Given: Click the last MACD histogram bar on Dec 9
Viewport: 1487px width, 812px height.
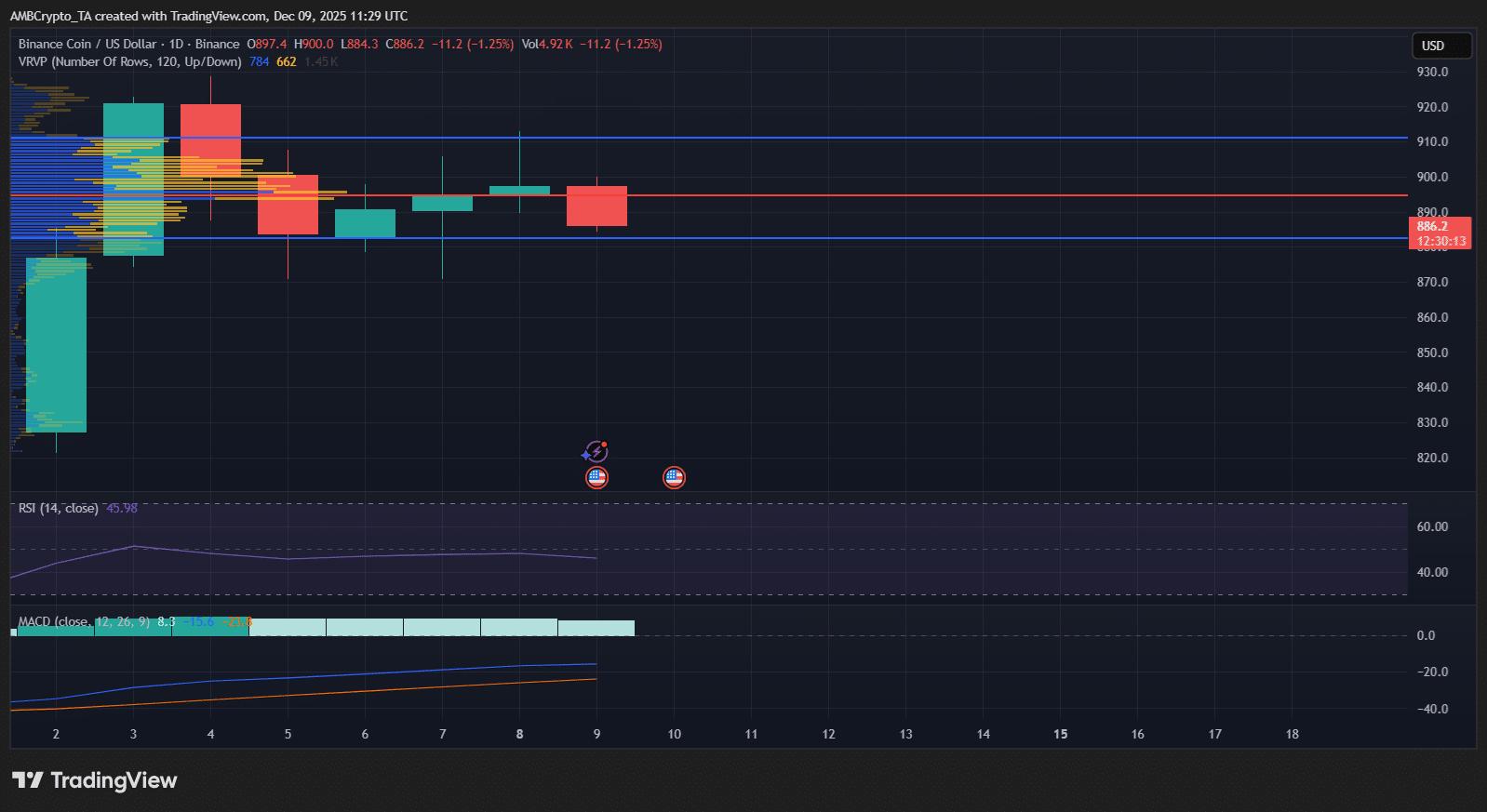Looking at the screenshot, I should 596,628.
